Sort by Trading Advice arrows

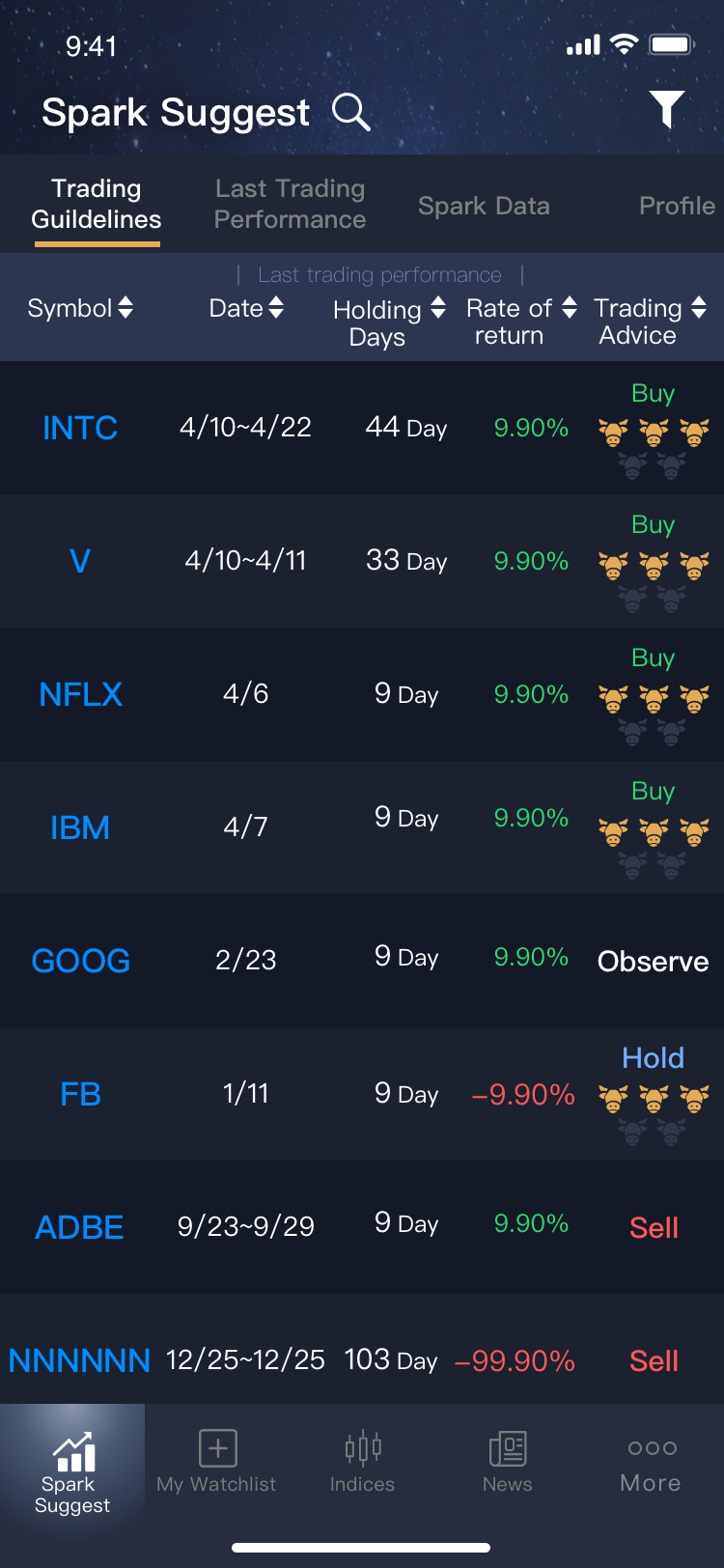[699, 308]
